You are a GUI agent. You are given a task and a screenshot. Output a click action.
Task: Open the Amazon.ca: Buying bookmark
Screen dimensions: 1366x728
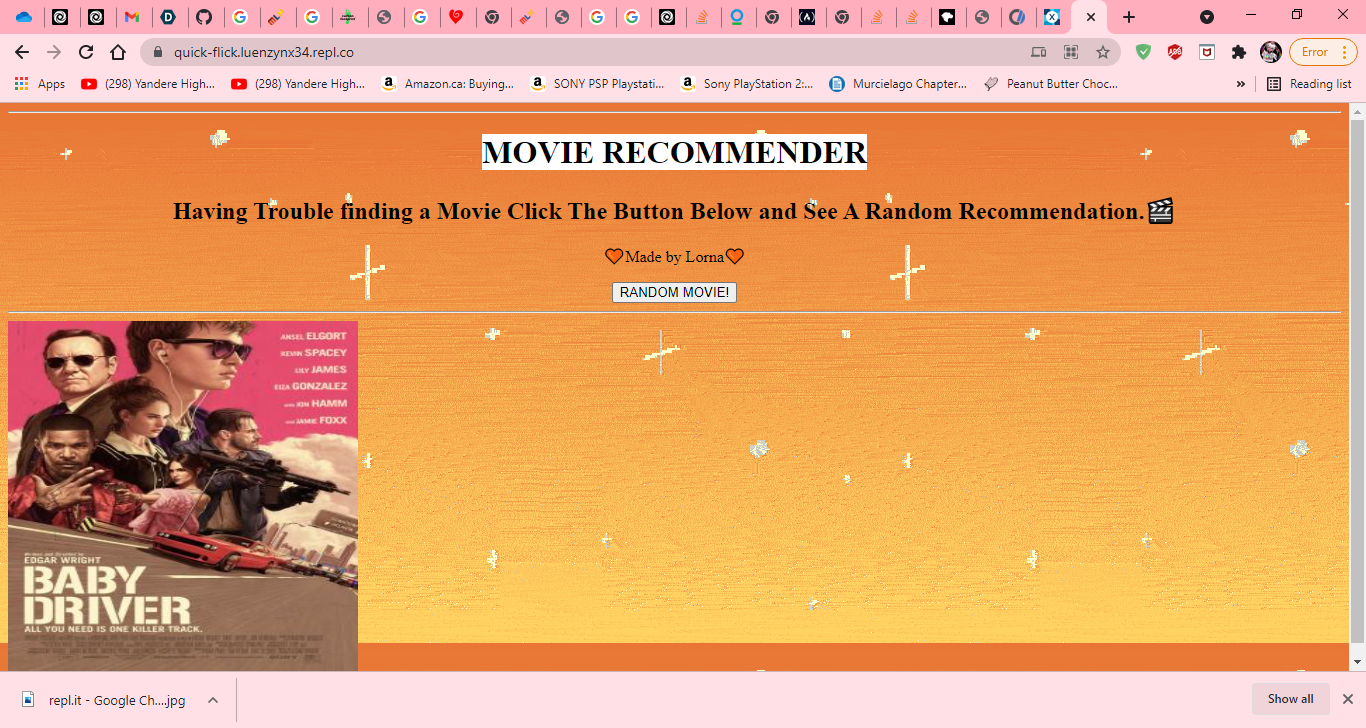pyautogui.click(x=447, y=84)
